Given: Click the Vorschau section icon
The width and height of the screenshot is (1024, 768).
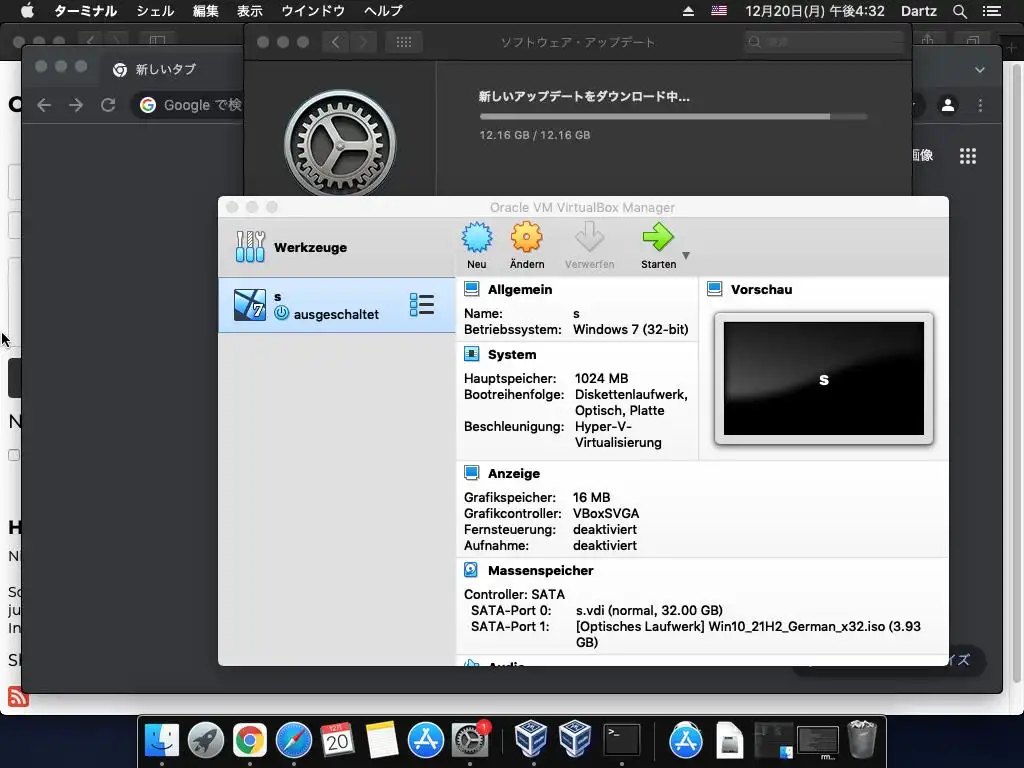Looking at the screenshot, I should pos(714,289).
